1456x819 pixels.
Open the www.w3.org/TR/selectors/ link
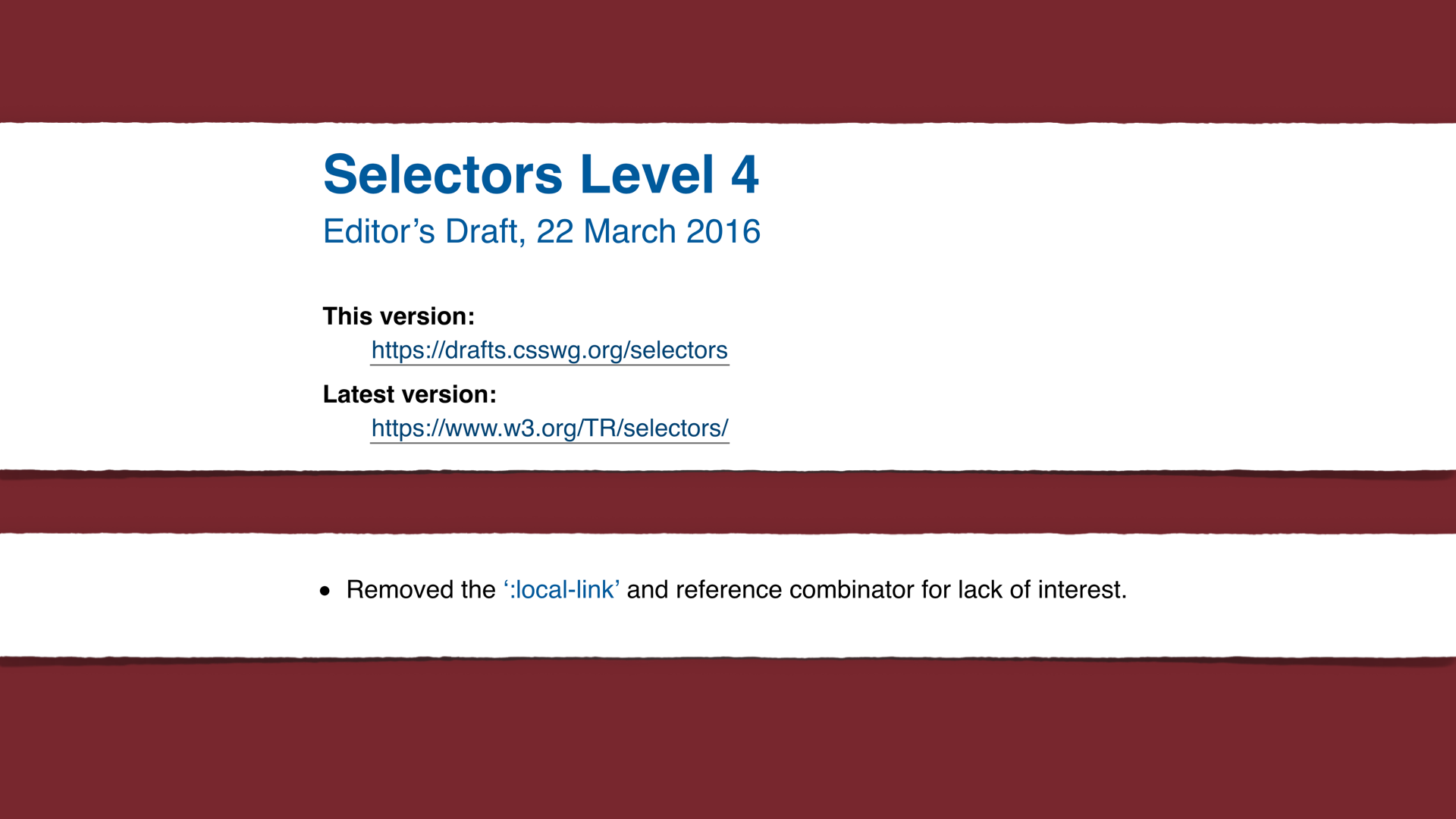(x=549, y=428)
